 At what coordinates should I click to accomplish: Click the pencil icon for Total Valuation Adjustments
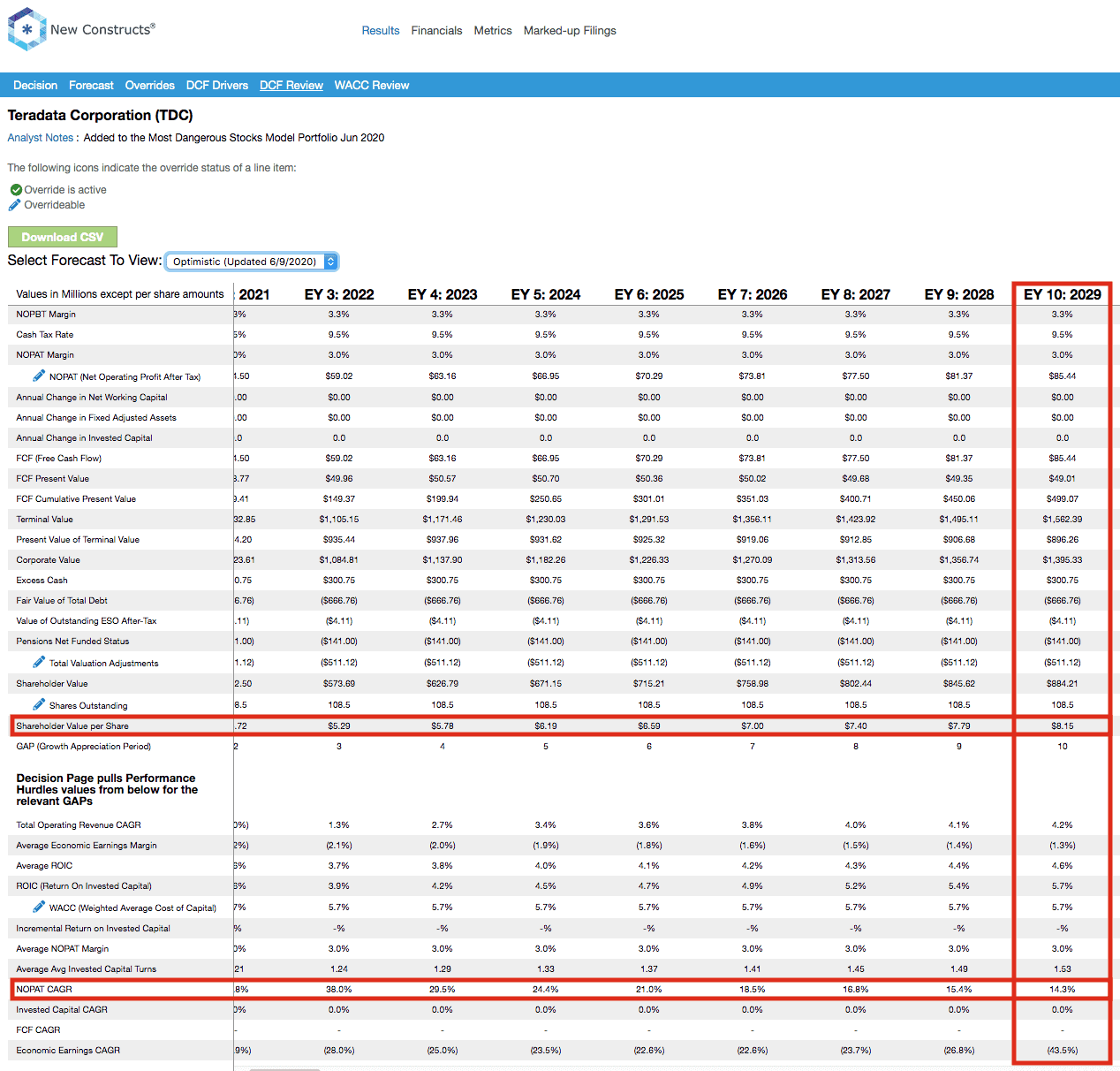[39, 662]
